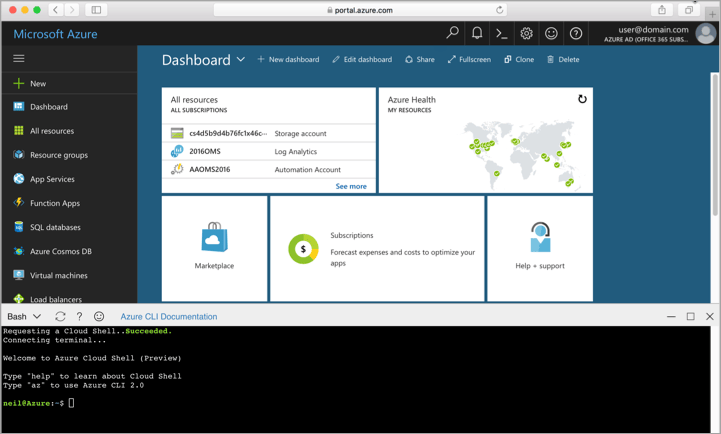Click the feedback smiley in top bar
Screen dimensions: 721x434
click(551, 33)
